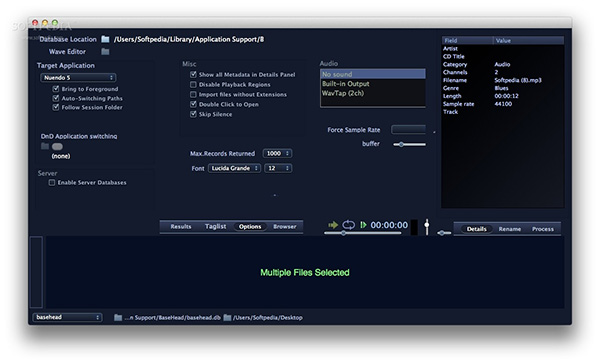Select the Artist row in details
Image resolution: width=600 pixels, height=364 pixels.
pos(503,49)
